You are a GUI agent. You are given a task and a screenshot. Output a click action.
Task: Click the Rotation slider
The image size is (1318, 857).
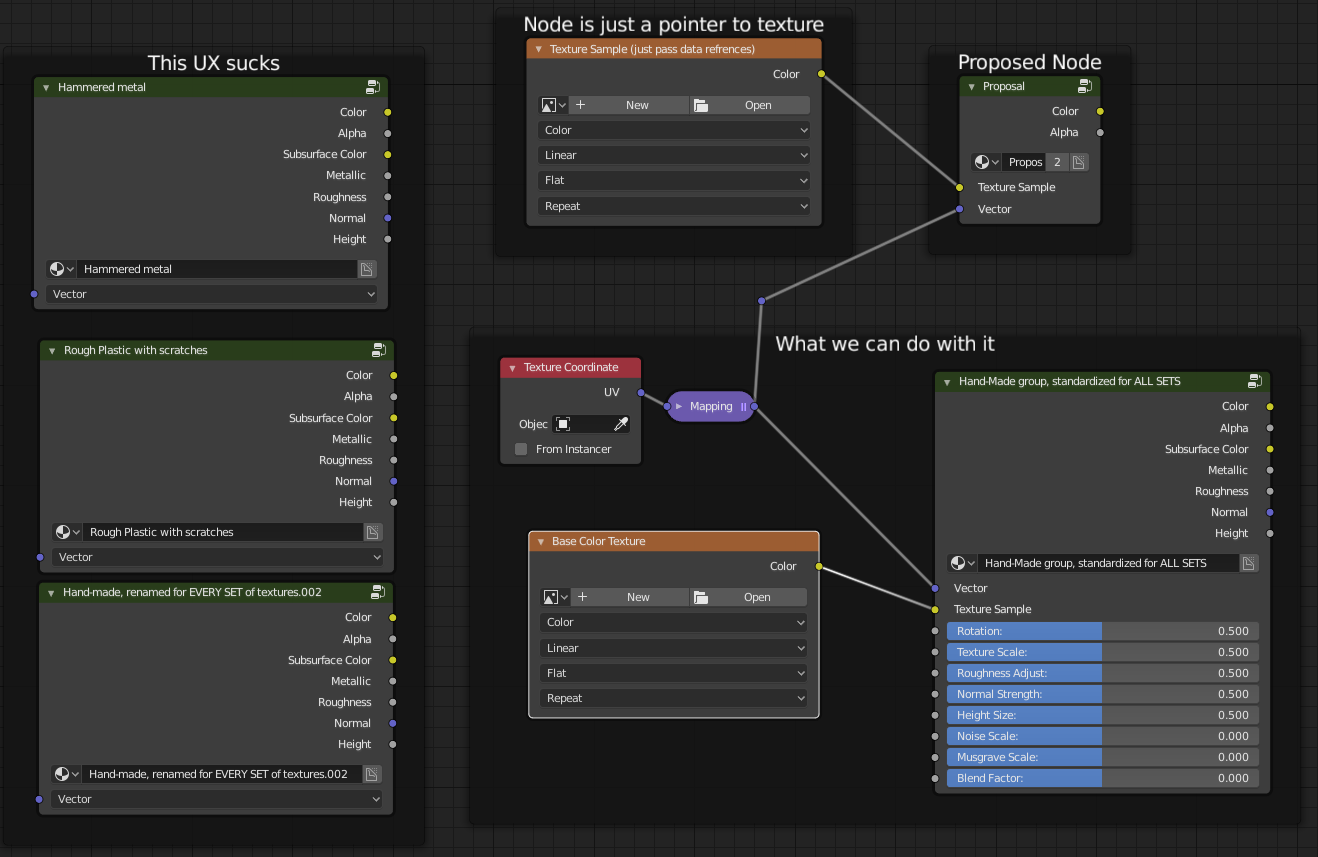tap(1103, 631)
